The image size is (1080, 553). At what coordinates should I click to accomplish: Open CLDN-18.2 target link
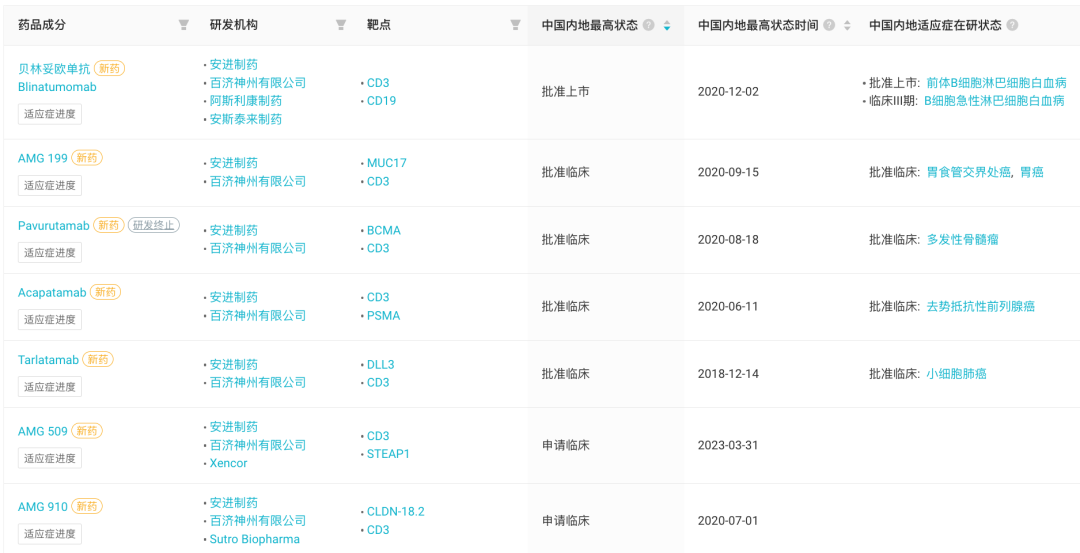(x=396, y=512)
